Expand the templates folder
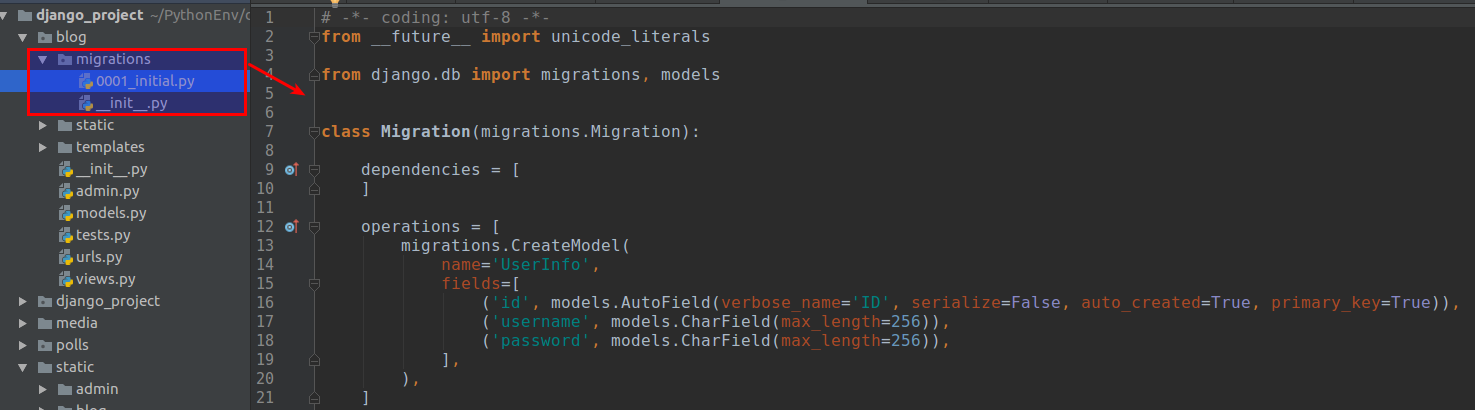The width and height of the screenshot is (1475, 410). (x=42, y=147)
